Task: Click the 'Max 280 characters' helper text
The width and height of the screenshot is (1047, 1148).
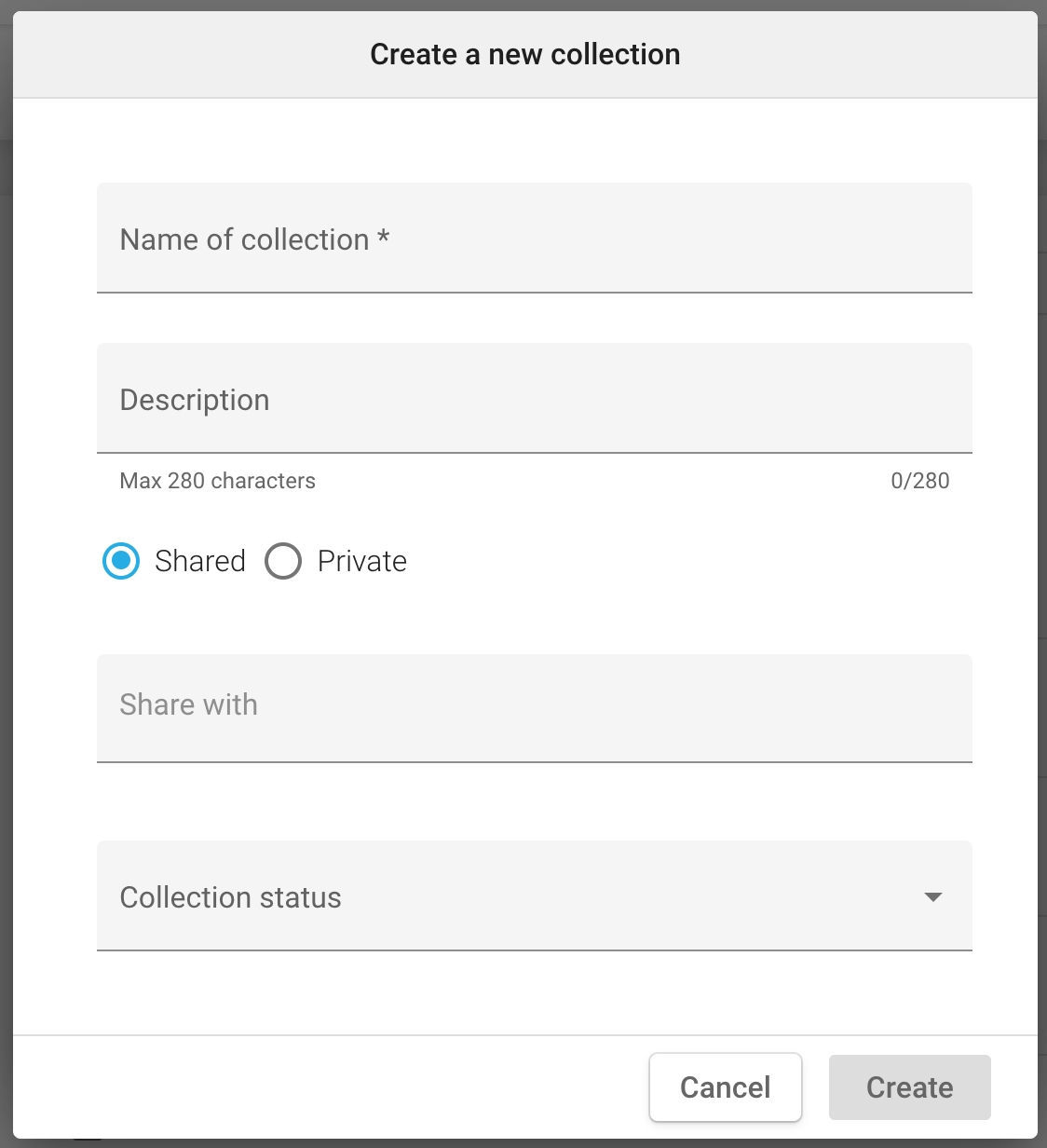Action: click(x=217, y=481)
